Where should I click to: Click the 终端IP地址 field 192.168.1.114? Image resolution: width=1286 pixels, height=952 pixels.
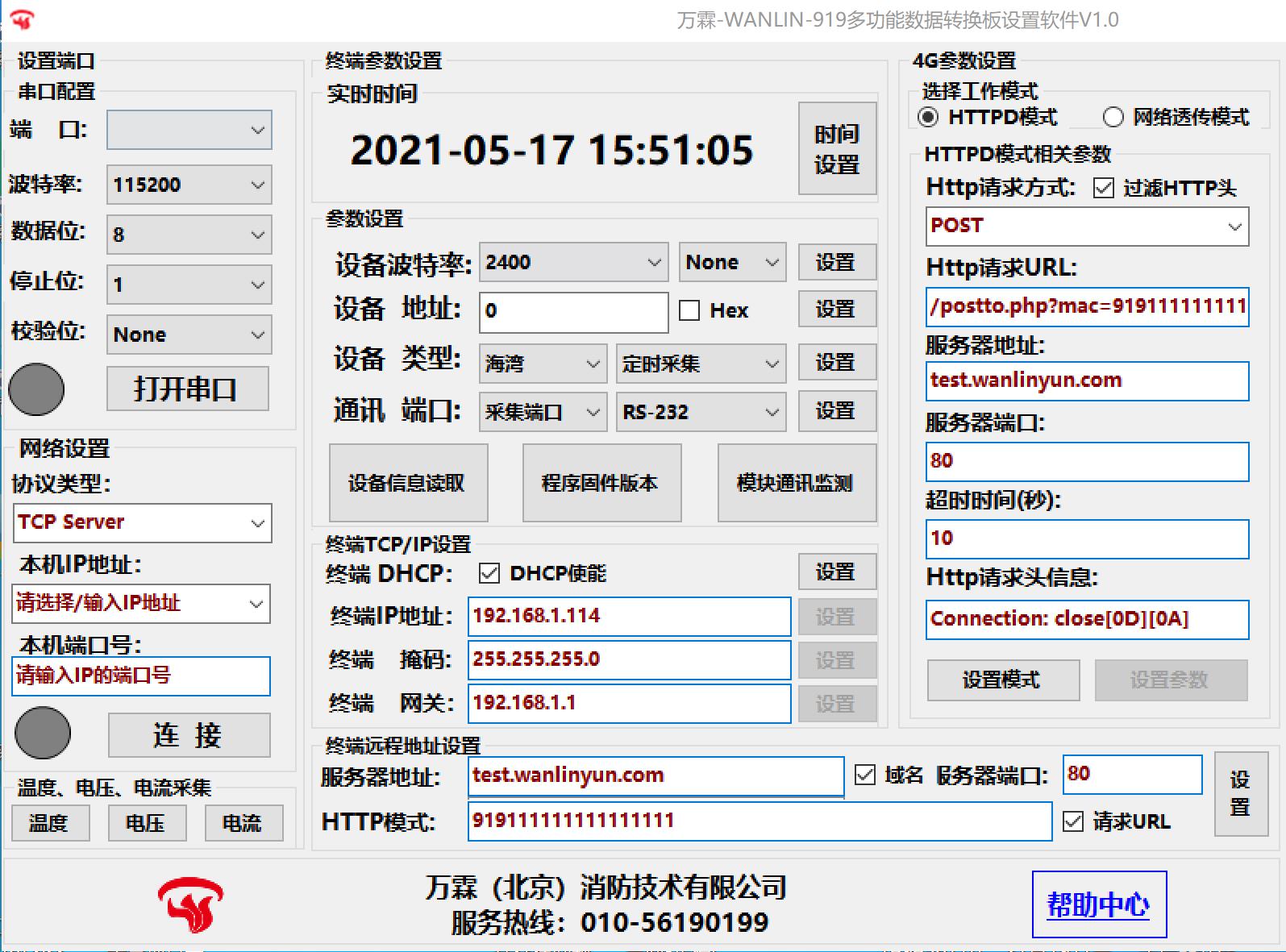point(629,617)
